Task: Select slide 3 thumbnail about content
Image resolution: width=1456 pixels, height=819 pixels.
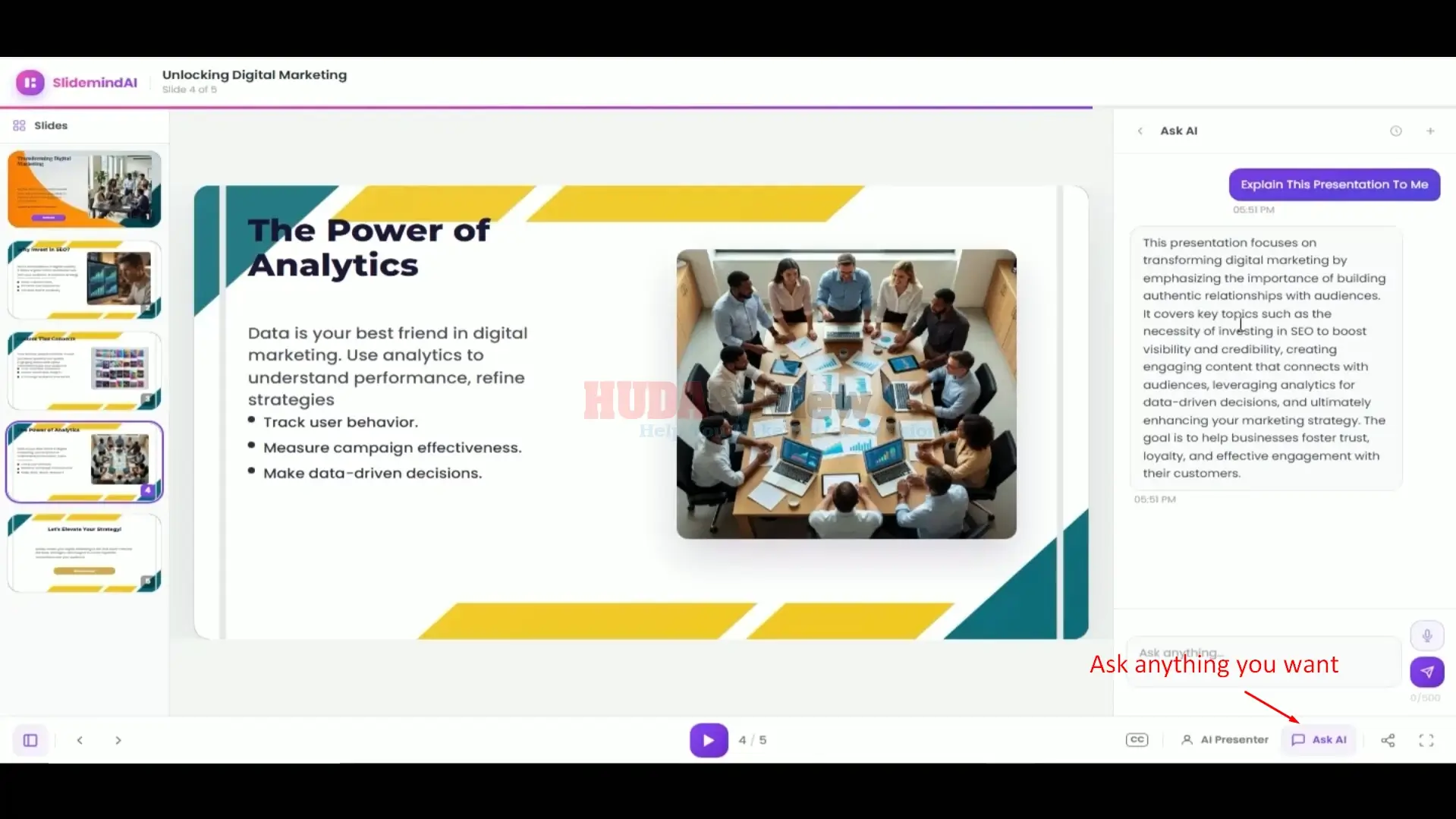Action: point(84,370)
